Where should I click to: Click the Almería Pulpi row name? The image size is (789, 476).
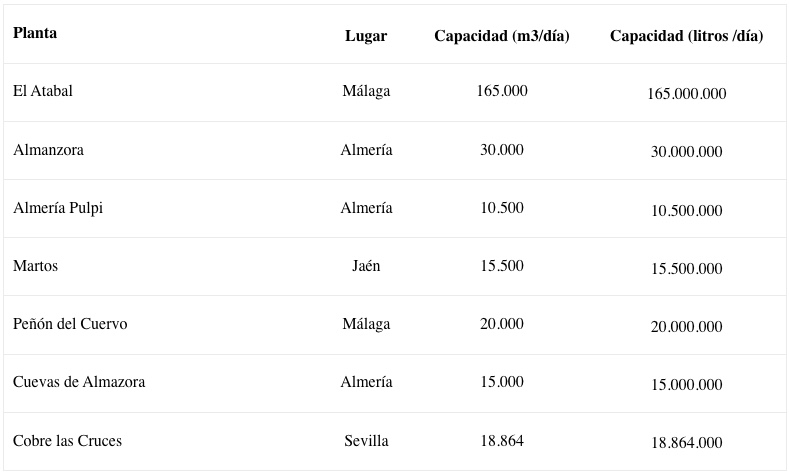58,208
